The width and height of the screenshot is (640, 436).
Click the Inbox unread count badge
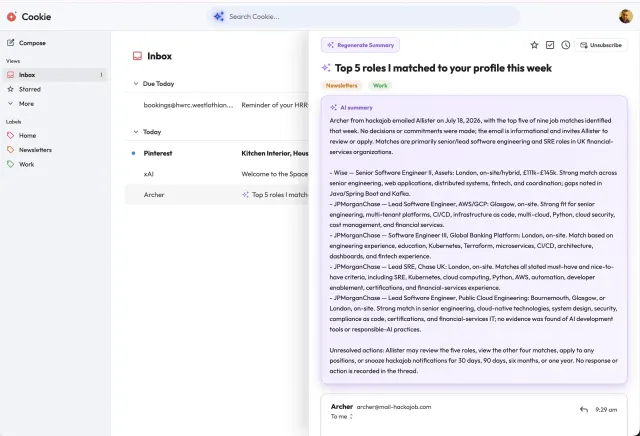pos(101,75)
